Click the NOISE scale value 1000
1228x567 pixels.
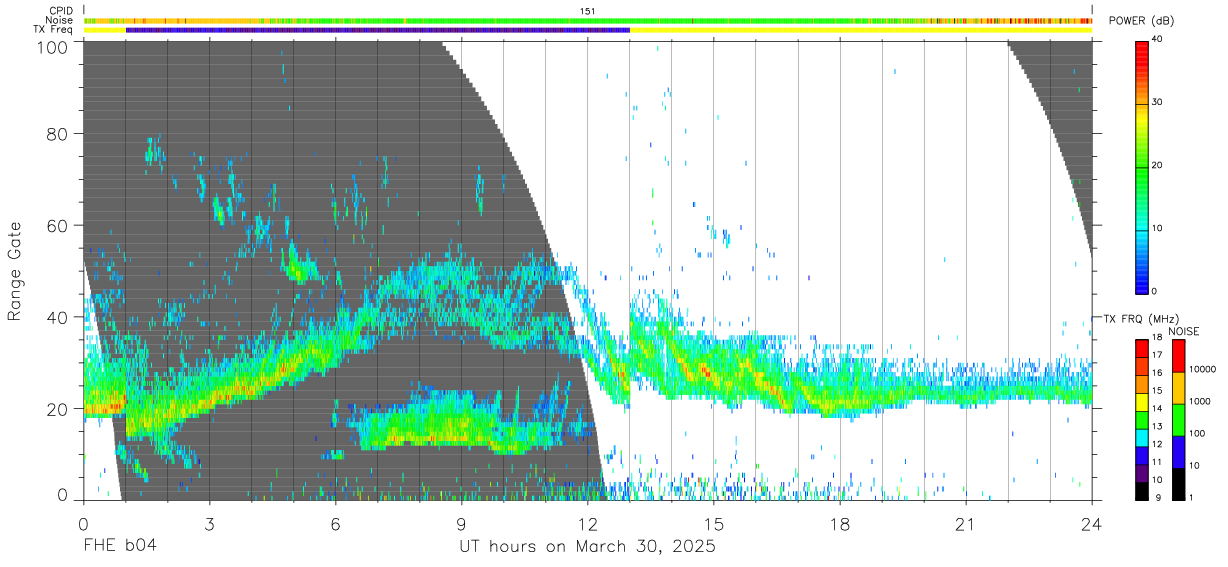(1199, 402)
